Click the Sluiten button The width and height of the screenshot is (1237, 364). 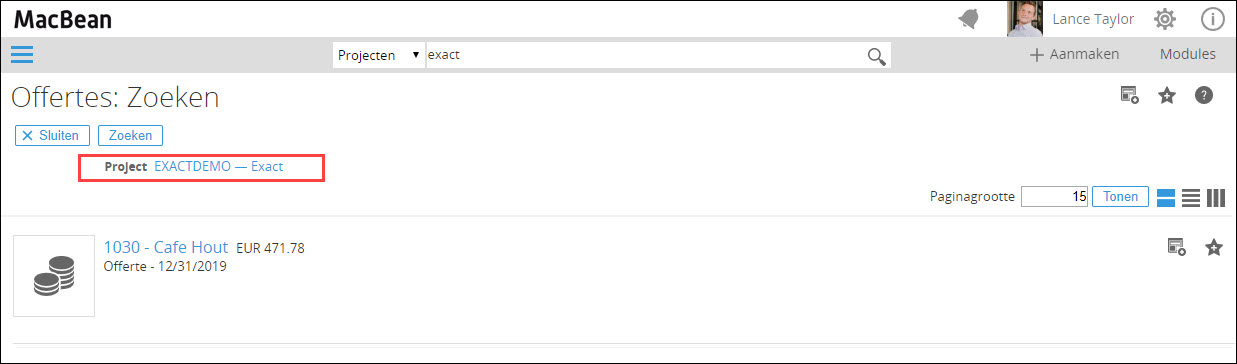(52, 135)
